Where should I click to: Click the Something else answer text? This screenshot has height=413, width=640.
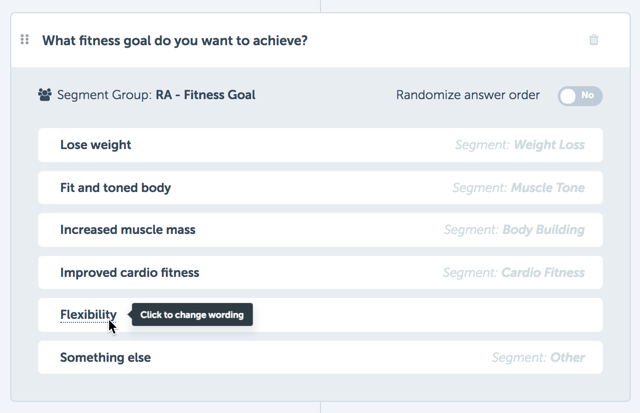point(105,357)
